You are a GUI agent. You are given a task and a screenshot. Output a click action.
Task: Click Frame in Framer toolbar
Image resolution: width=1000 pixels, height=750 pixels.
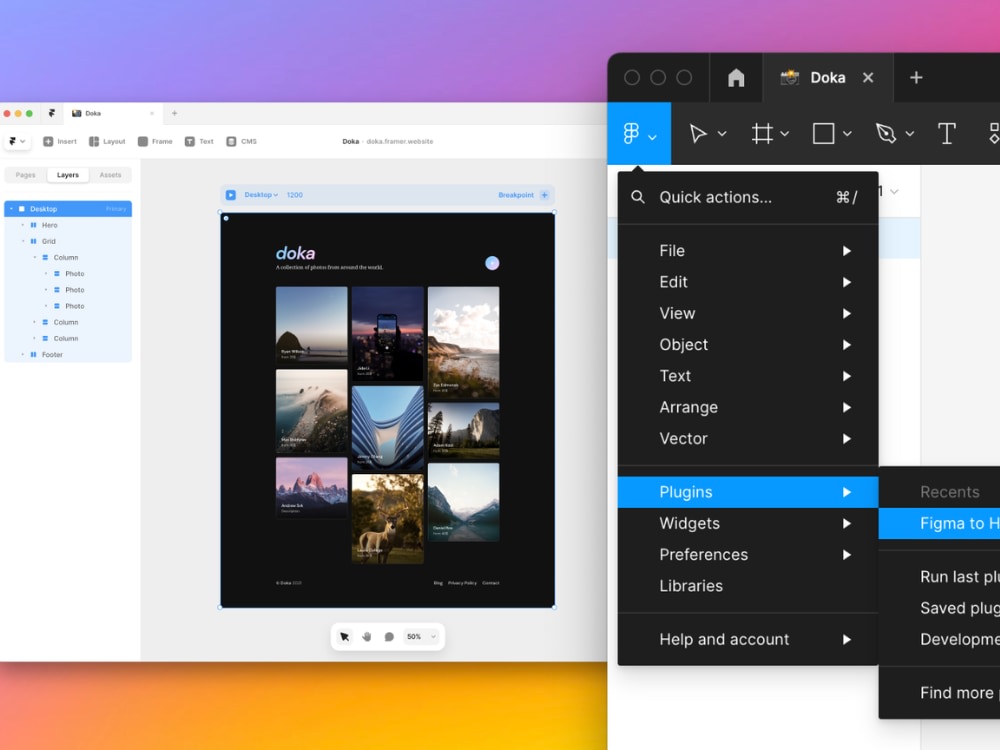[155, 142]
